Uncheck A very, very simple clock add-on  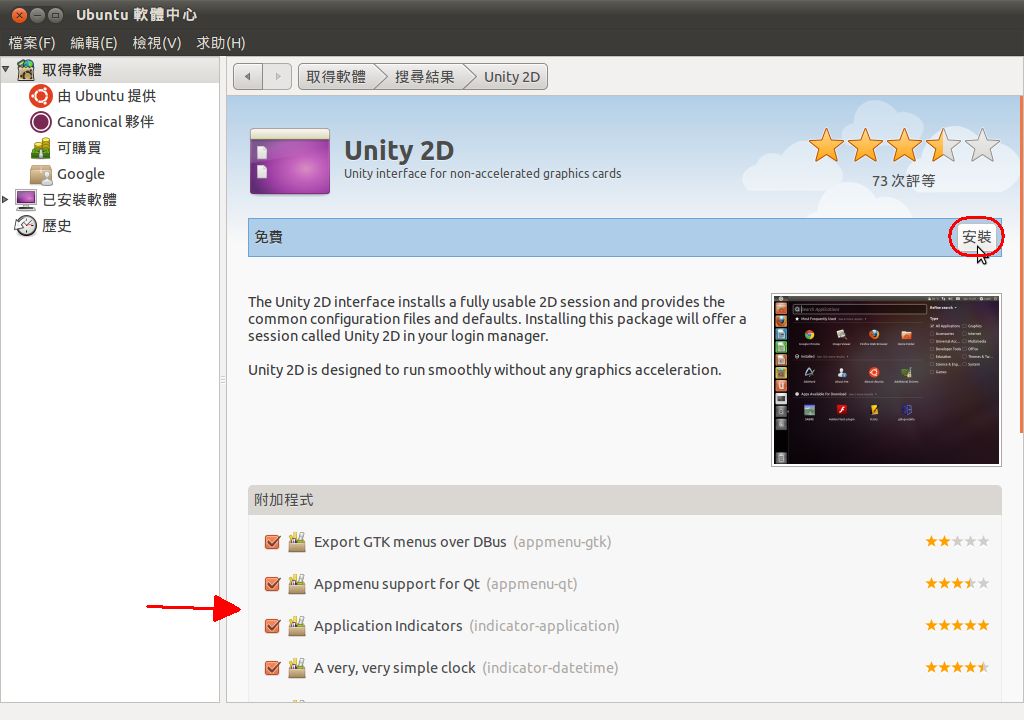coord(272,668)
